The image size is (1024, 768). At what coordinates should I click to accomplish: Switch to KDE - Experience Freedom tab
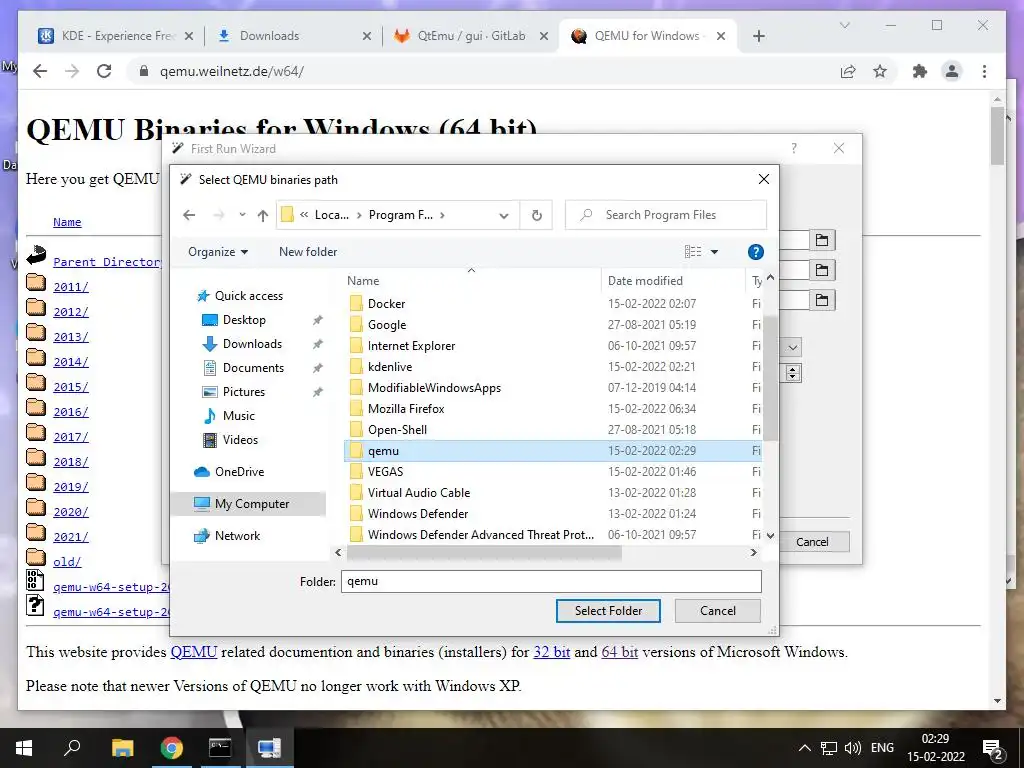pyautogui.click(x=116, y=36)
